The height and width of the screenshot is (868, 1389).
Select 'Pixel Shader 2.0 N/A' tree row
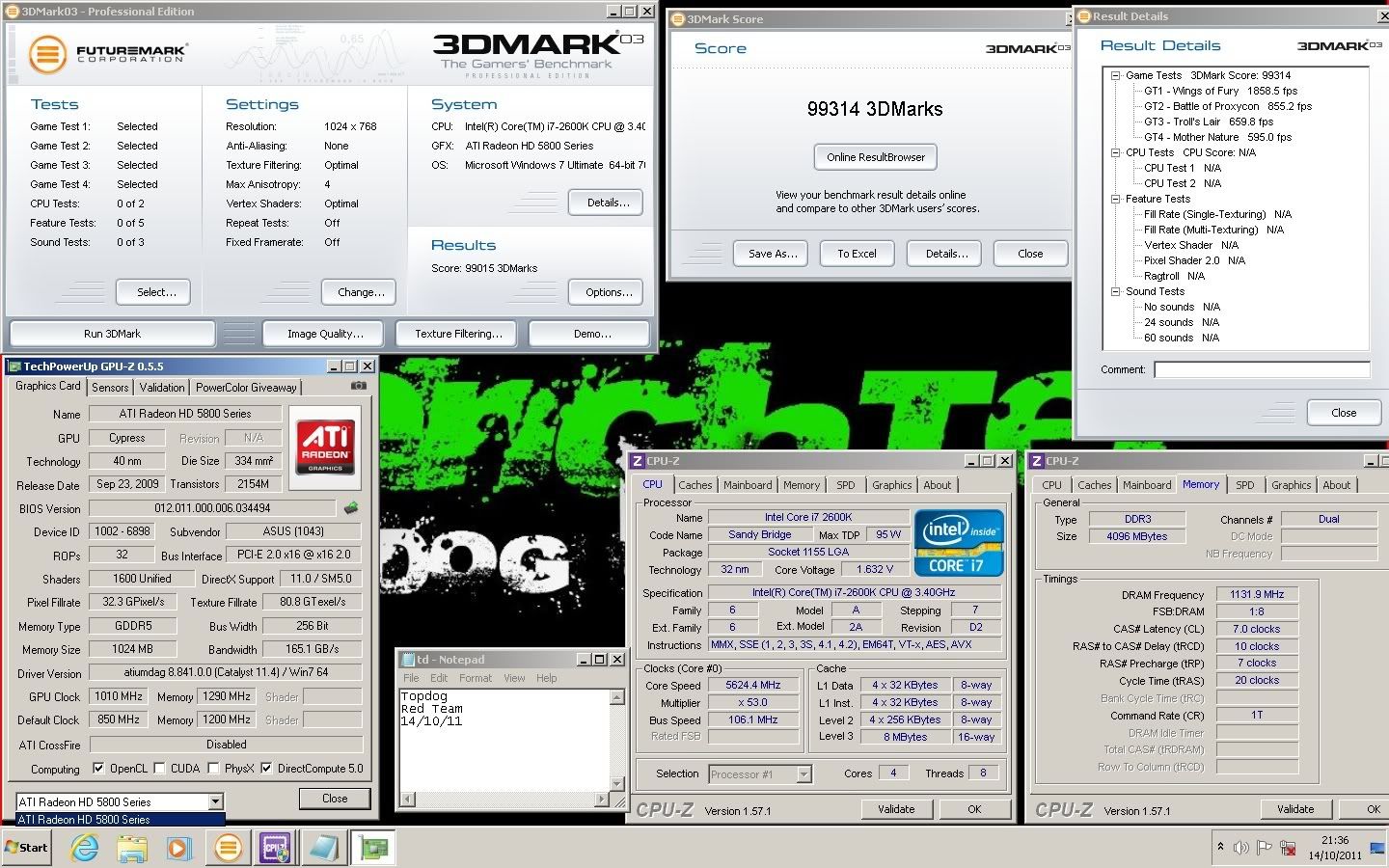click(x=1194, y=260)
